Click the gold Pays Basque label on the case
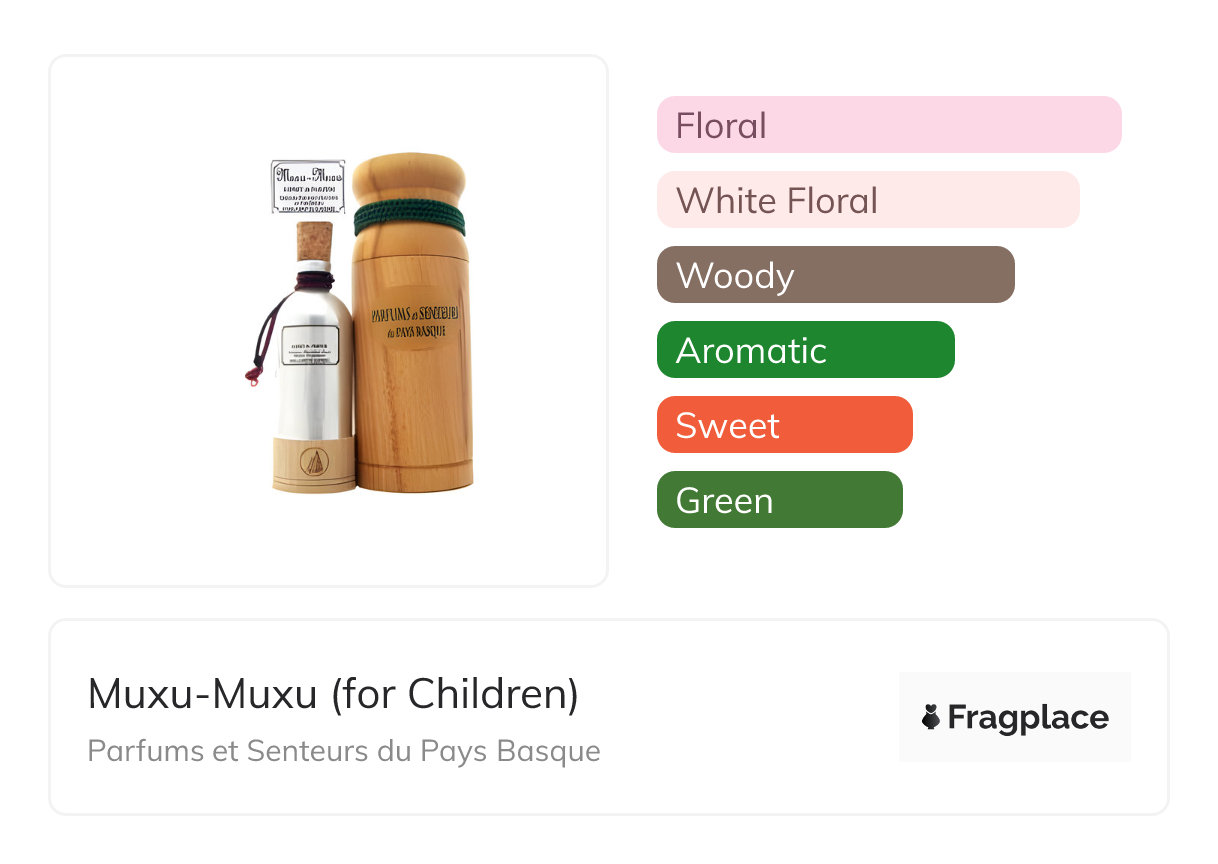Image resolution: width=1218 pixels, height=864 pixels. tap(414, 321)
